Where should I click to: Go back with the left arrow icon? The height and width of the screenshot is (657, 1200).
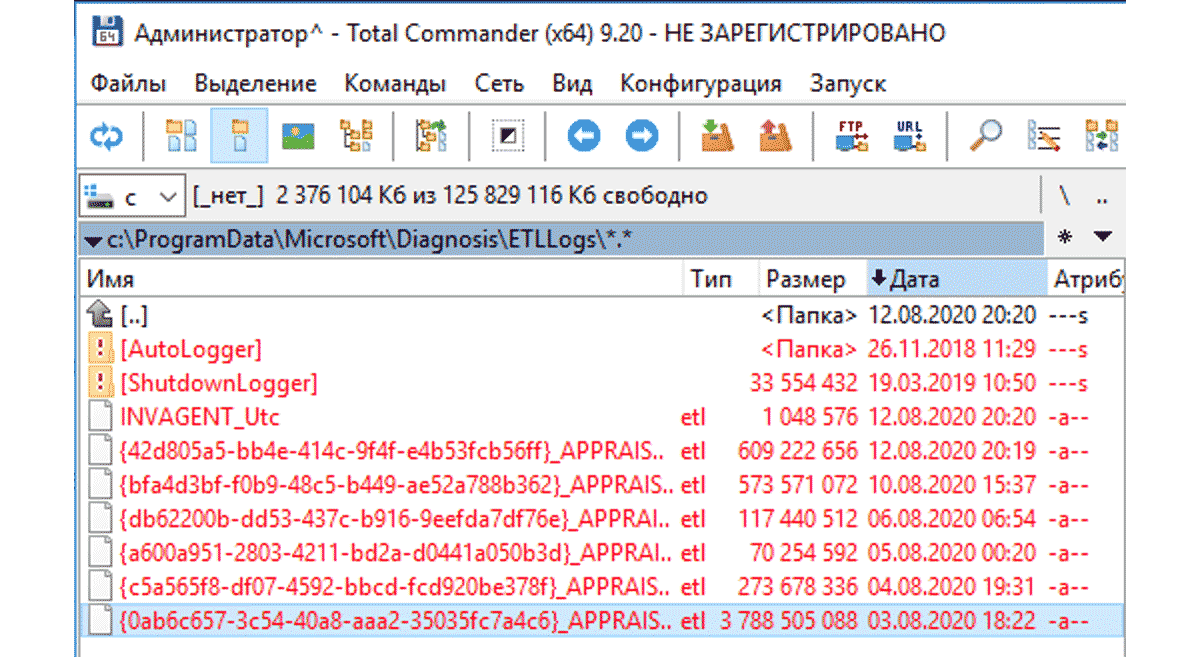(583, 135)
